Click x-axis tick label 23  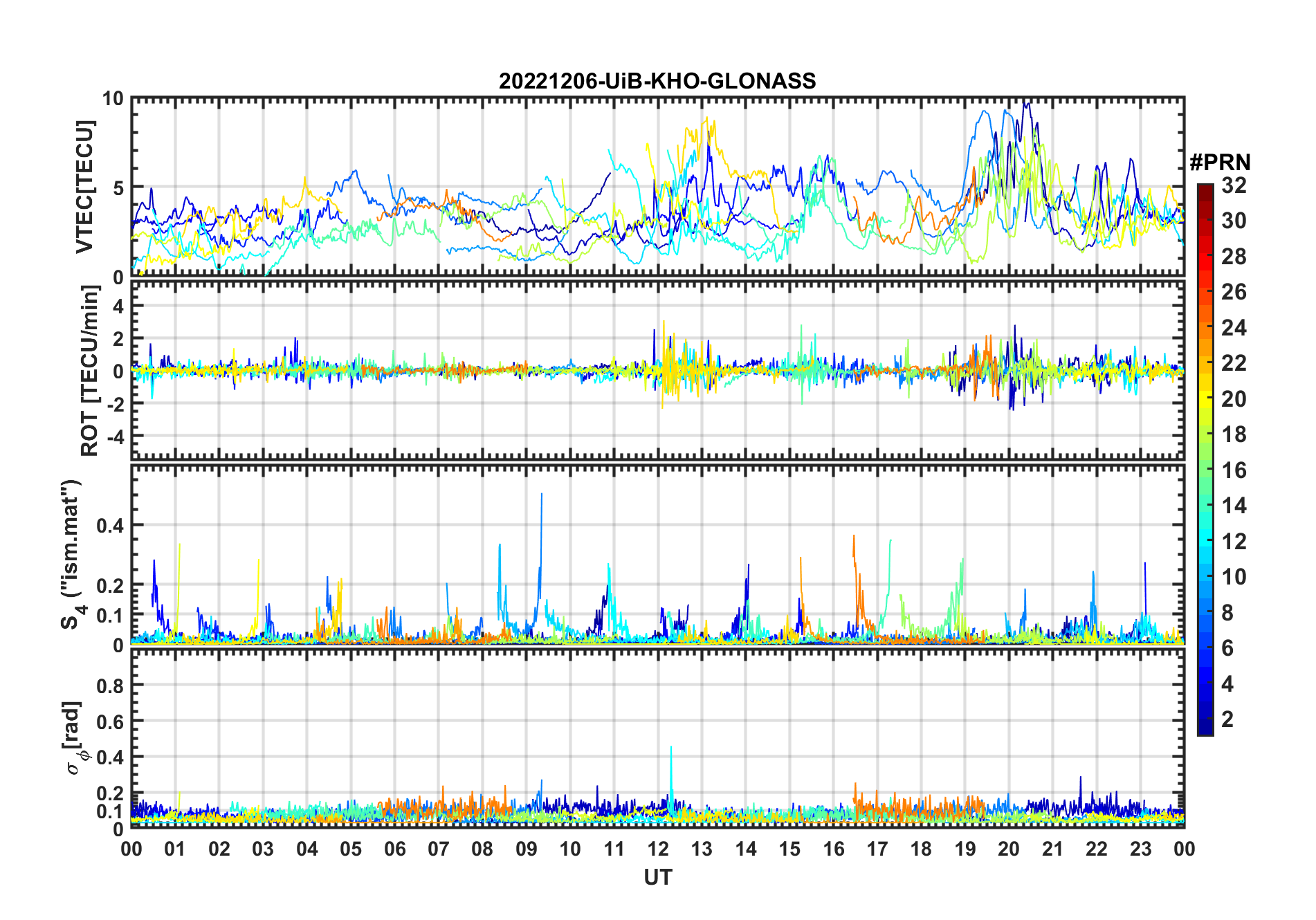pos(1140,849)
